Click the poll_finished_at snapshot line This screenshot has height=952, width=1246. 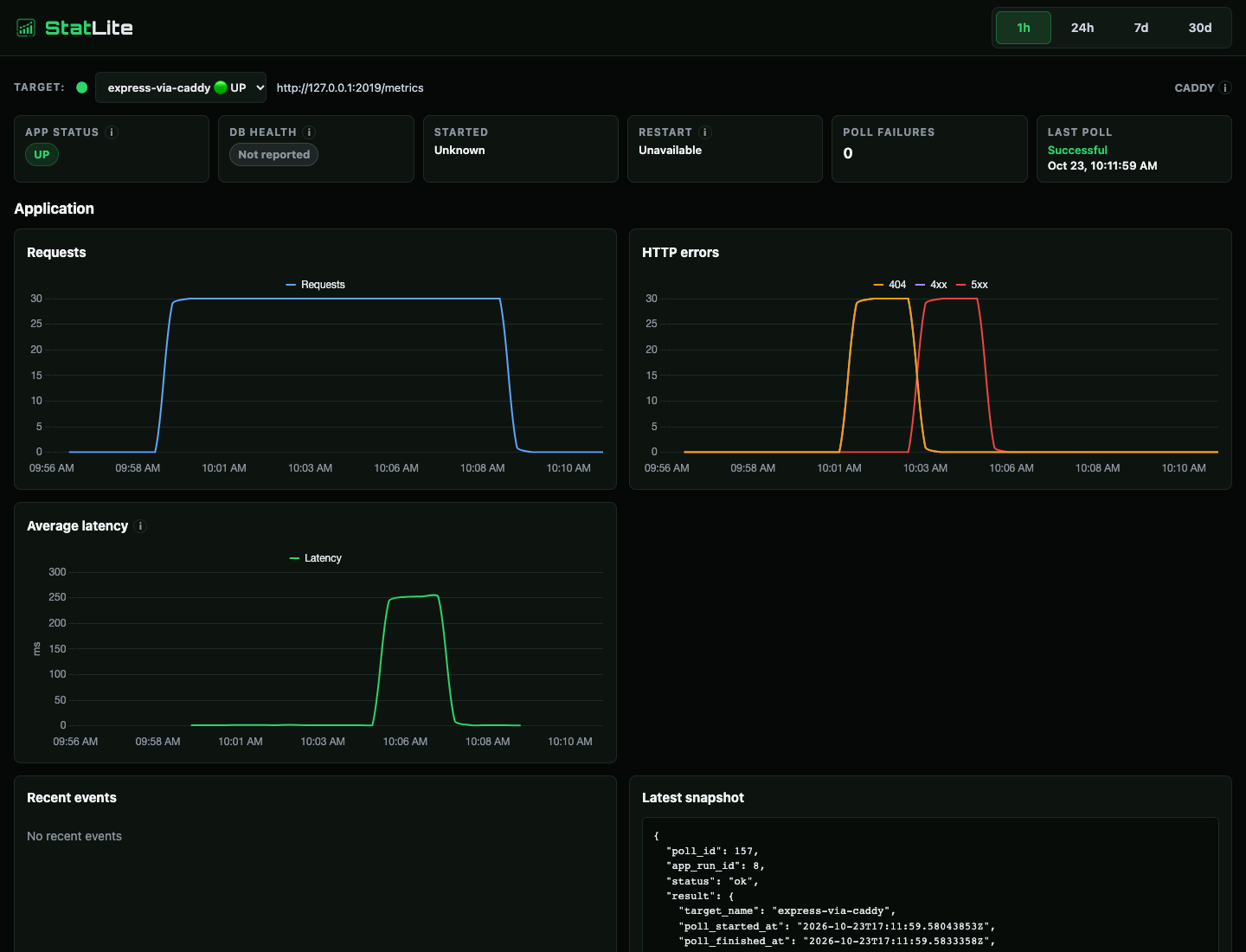click(x=837, y=942)
